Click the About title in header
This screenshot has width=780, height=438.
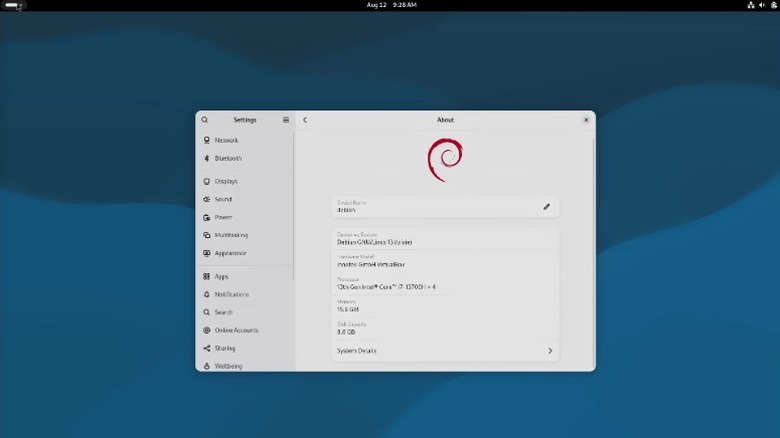pos(445,120)
